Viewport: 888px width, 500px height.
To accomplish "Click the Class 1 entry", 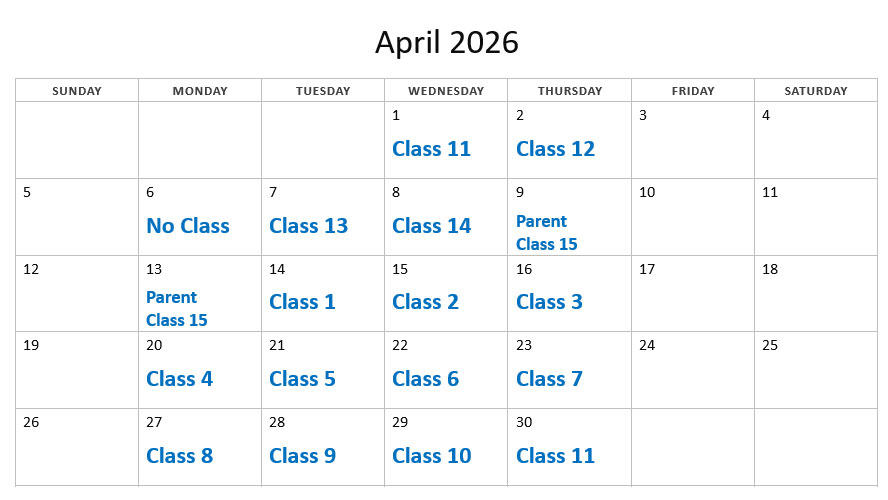I will point(302,302).
